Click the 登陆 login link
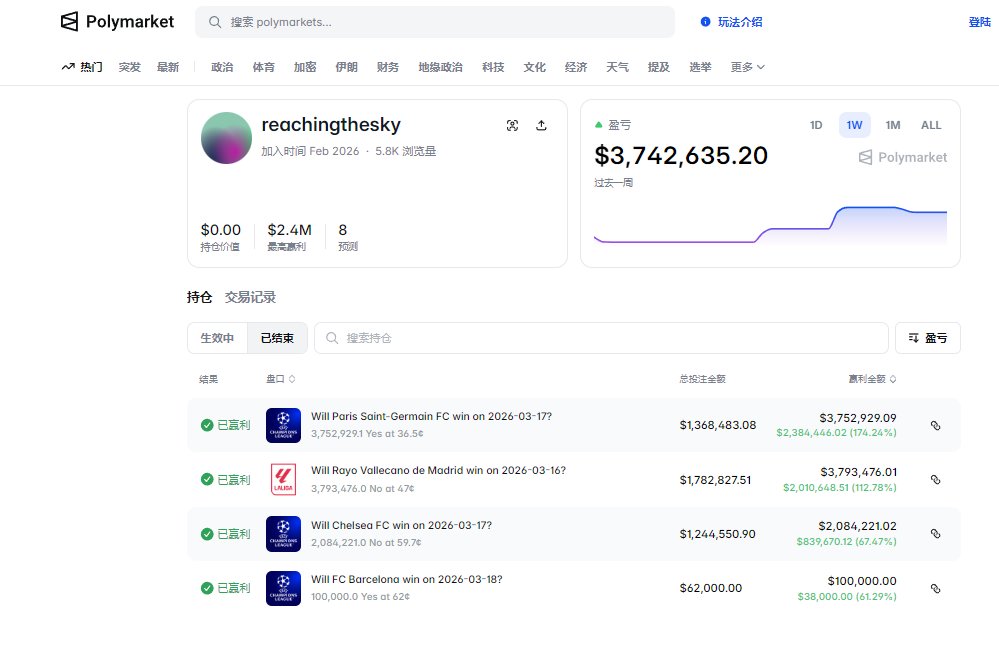999x648 pixels. (x=980, y=22)
